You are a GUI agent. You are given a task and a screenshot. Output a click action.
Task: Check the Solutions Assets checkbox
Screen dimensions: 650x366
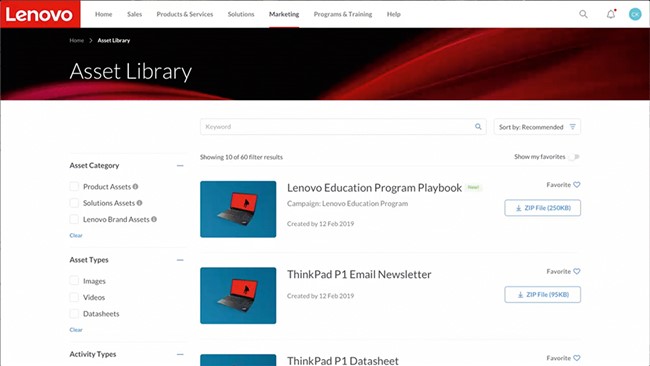(x=74, y=203)
